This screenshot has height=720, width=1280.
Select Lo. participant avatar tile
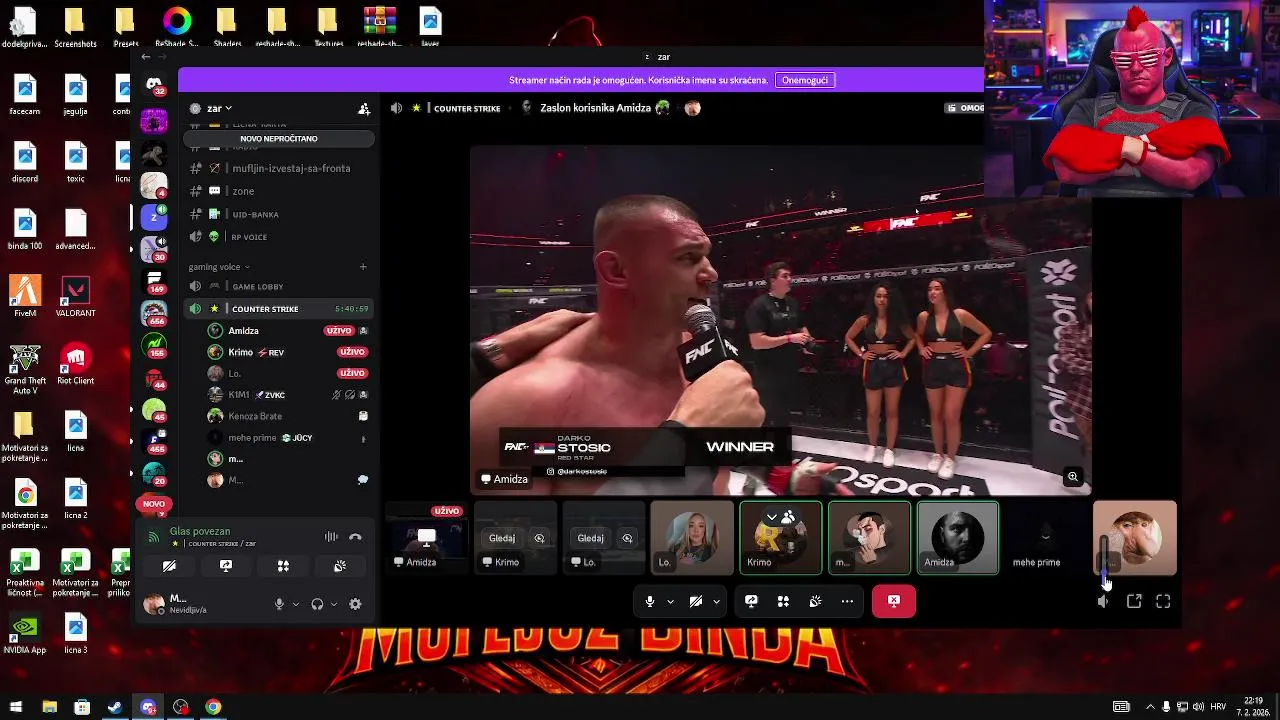point(692,538)
